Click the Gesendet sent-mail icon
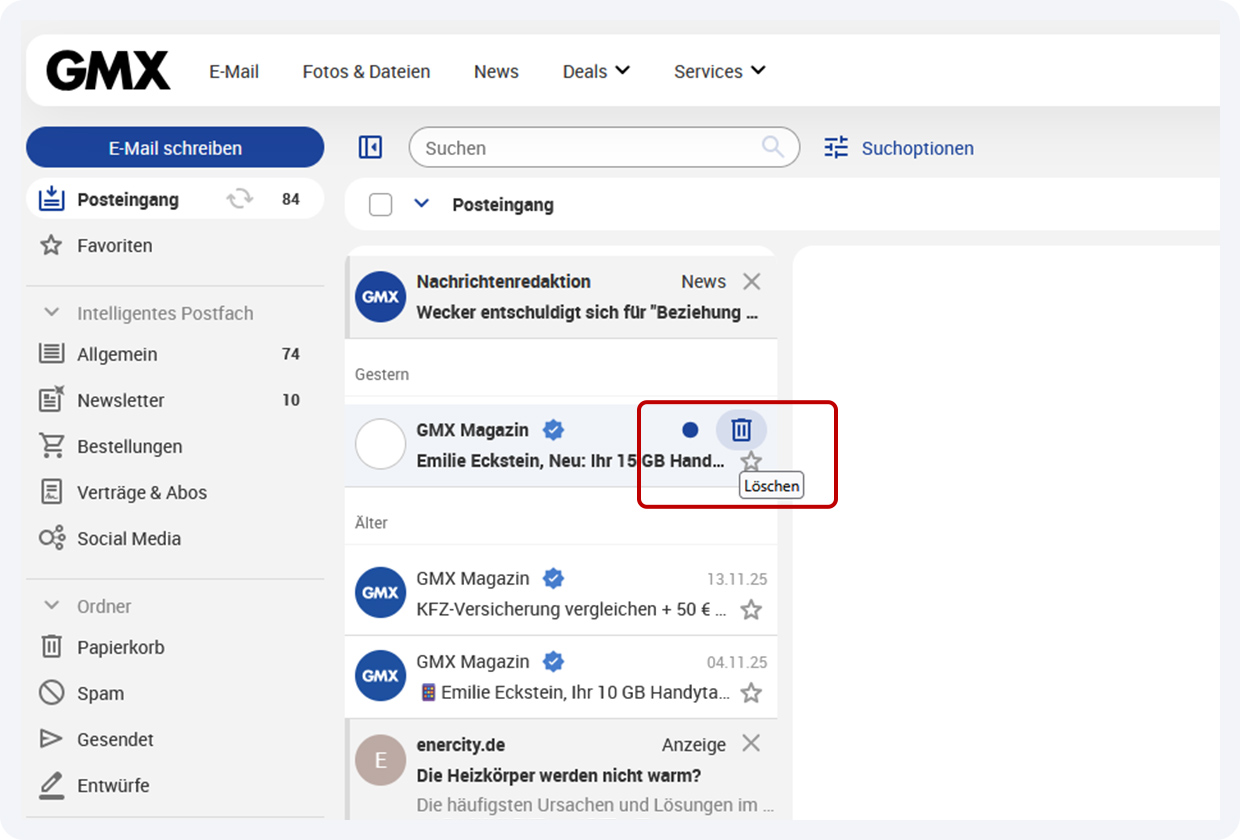This screenshot has height=840, width=1240. [x=51, y=739]
